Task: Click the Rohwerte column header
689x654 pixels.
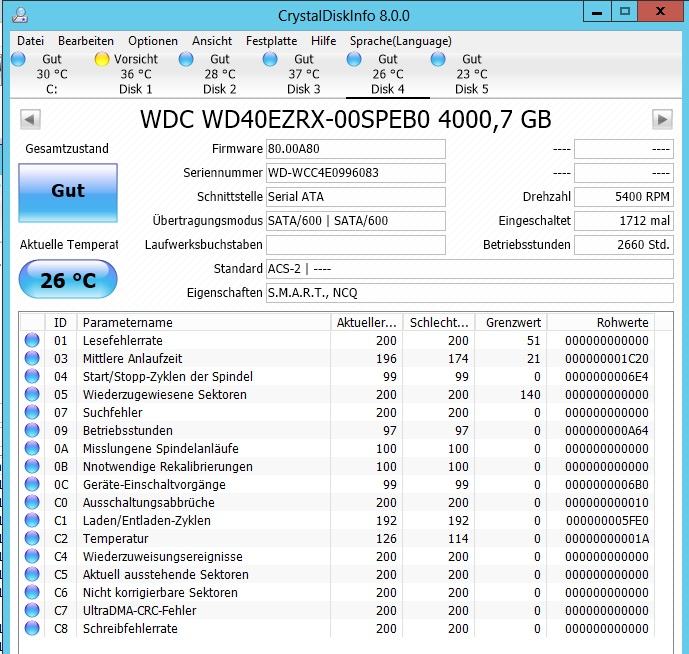Action: pos(601,323)
